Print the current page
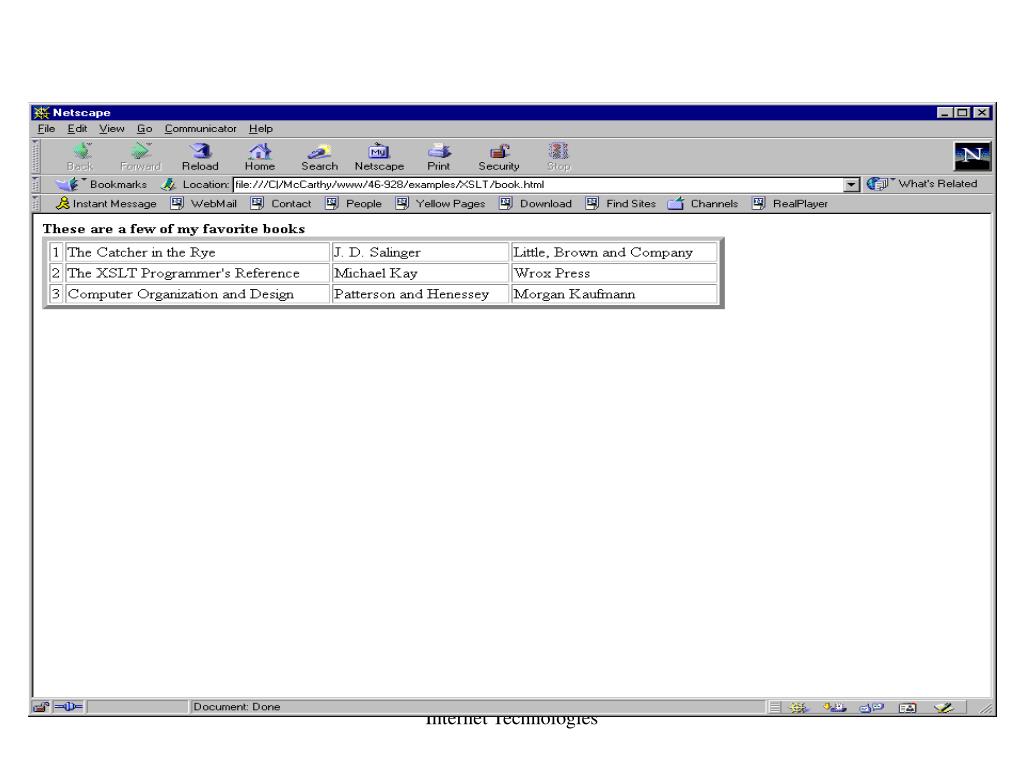Image resolution: width=1024 pixels, height=768 pixels. [438, 156]
